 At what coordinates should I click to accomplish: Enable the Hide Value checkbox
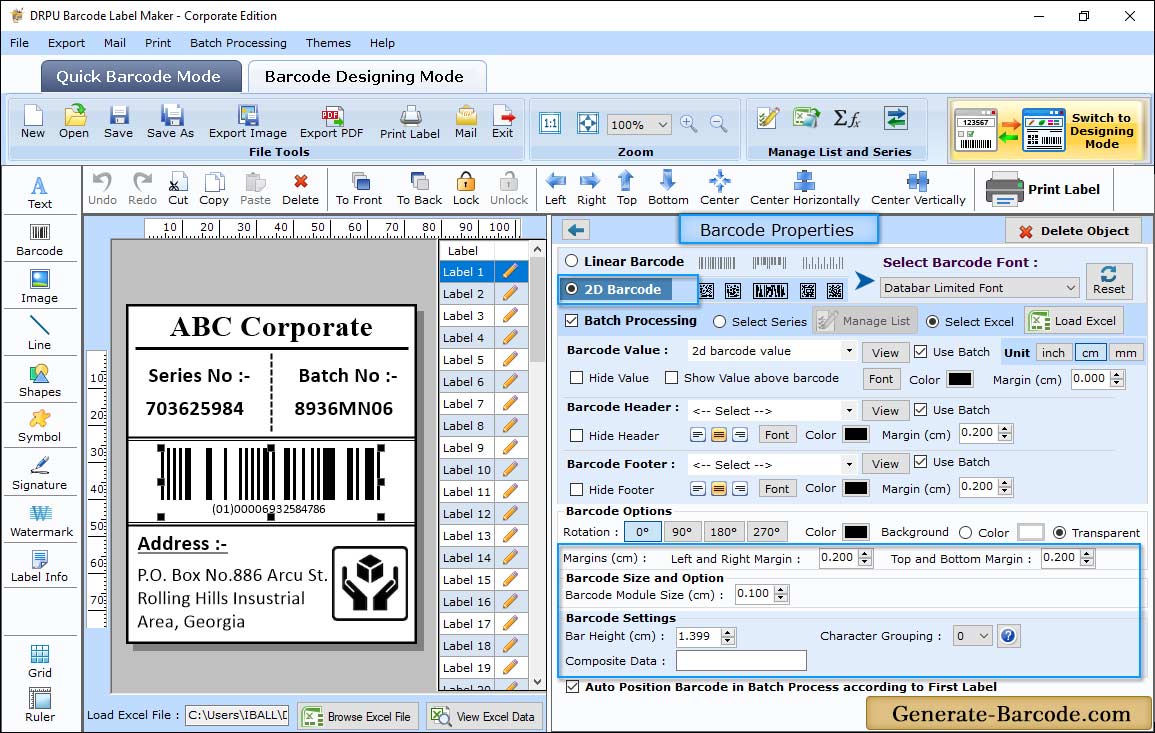click(x=577, y=378)
